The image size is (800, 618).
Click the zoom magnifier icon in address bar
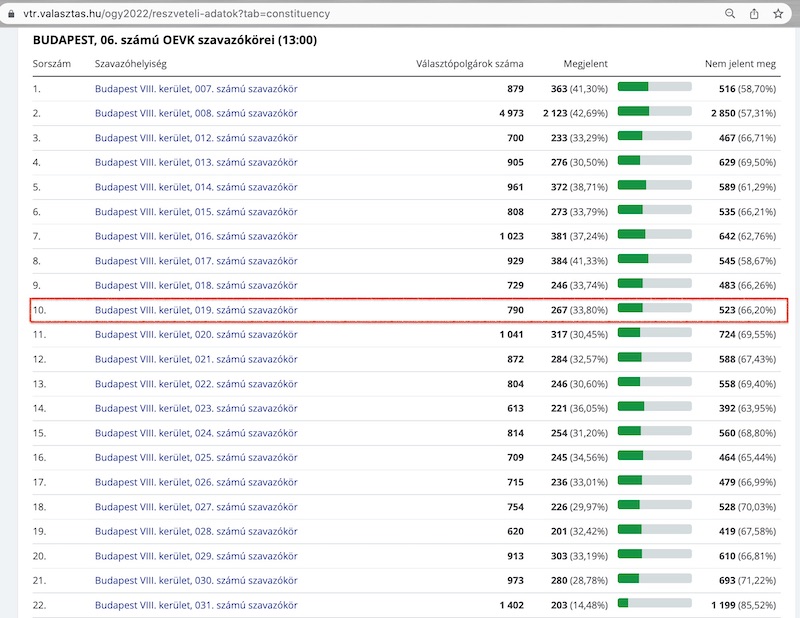point(730,14)
